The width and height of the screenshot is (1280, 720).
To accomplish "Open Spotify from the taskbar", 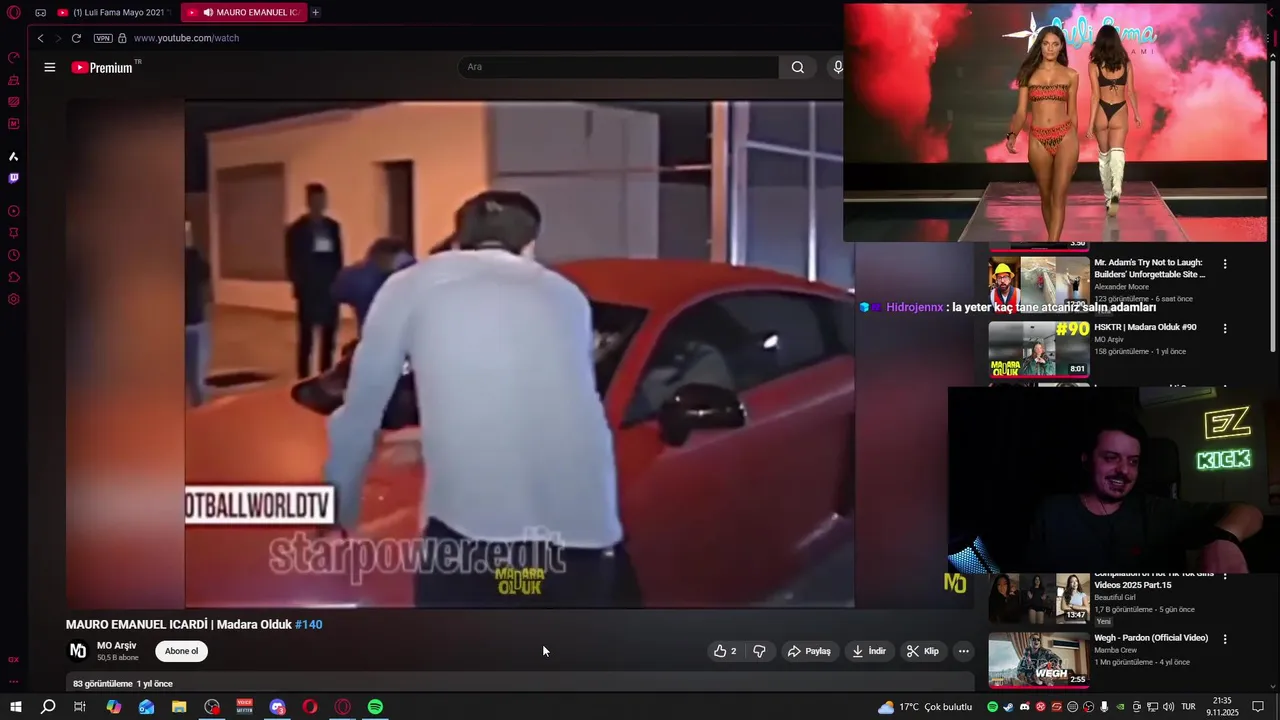I will 375,707.
